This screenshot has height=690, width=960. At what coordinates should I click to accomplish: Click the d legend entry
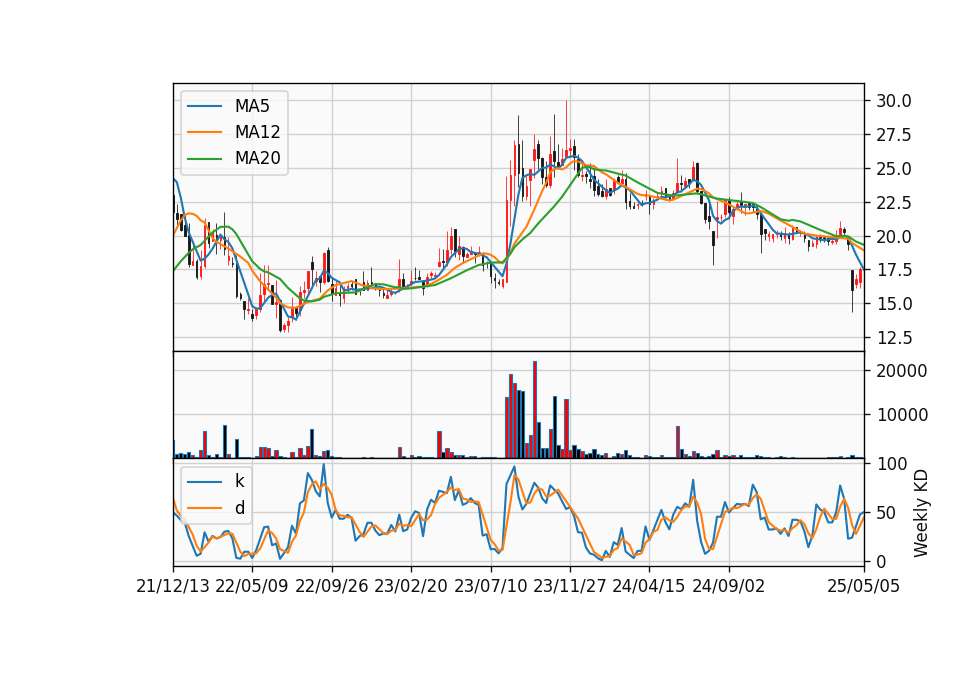[x=216, y=508]
